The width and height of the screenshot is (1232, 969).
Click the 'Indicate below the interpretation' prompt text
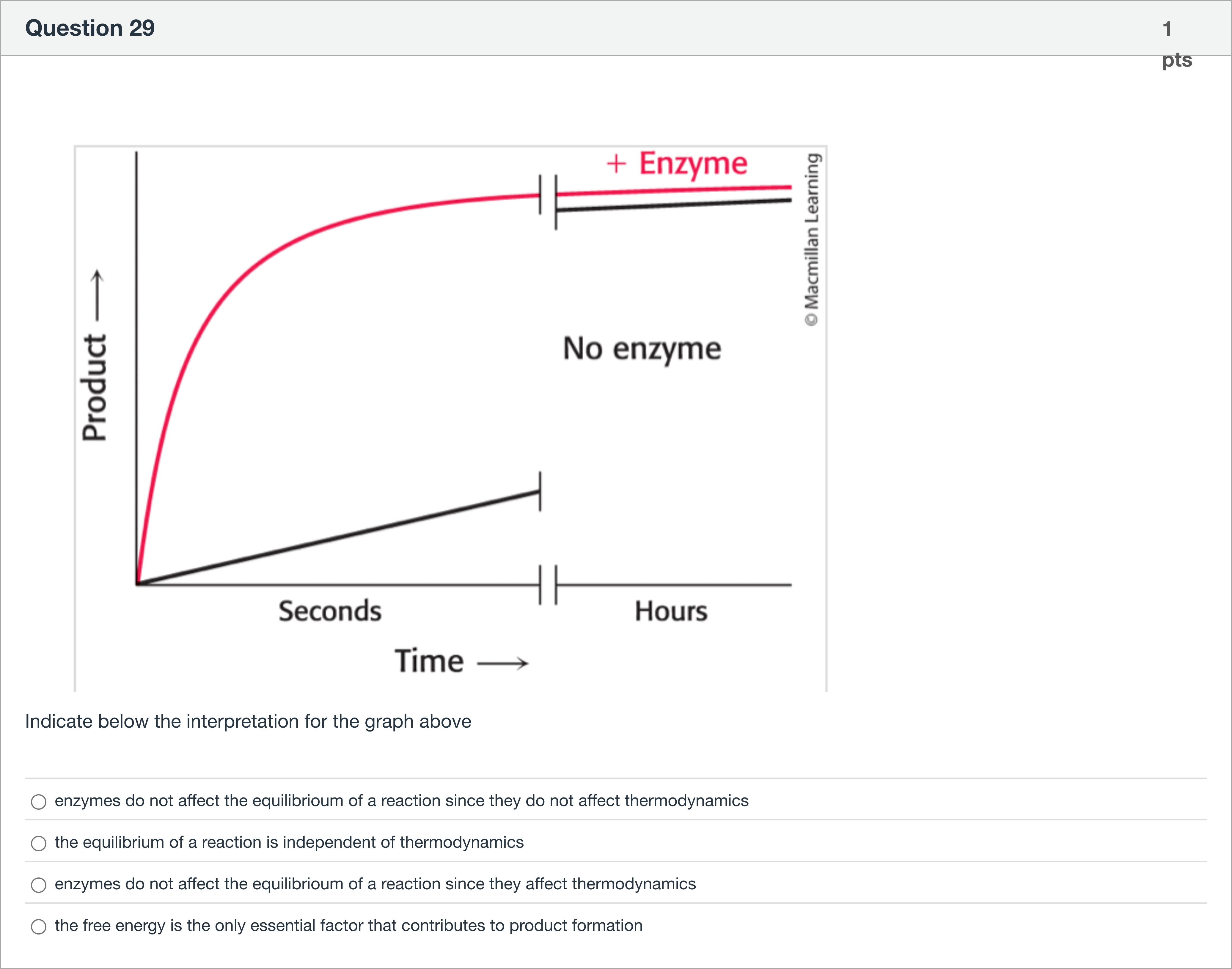[x=248, y=722]
